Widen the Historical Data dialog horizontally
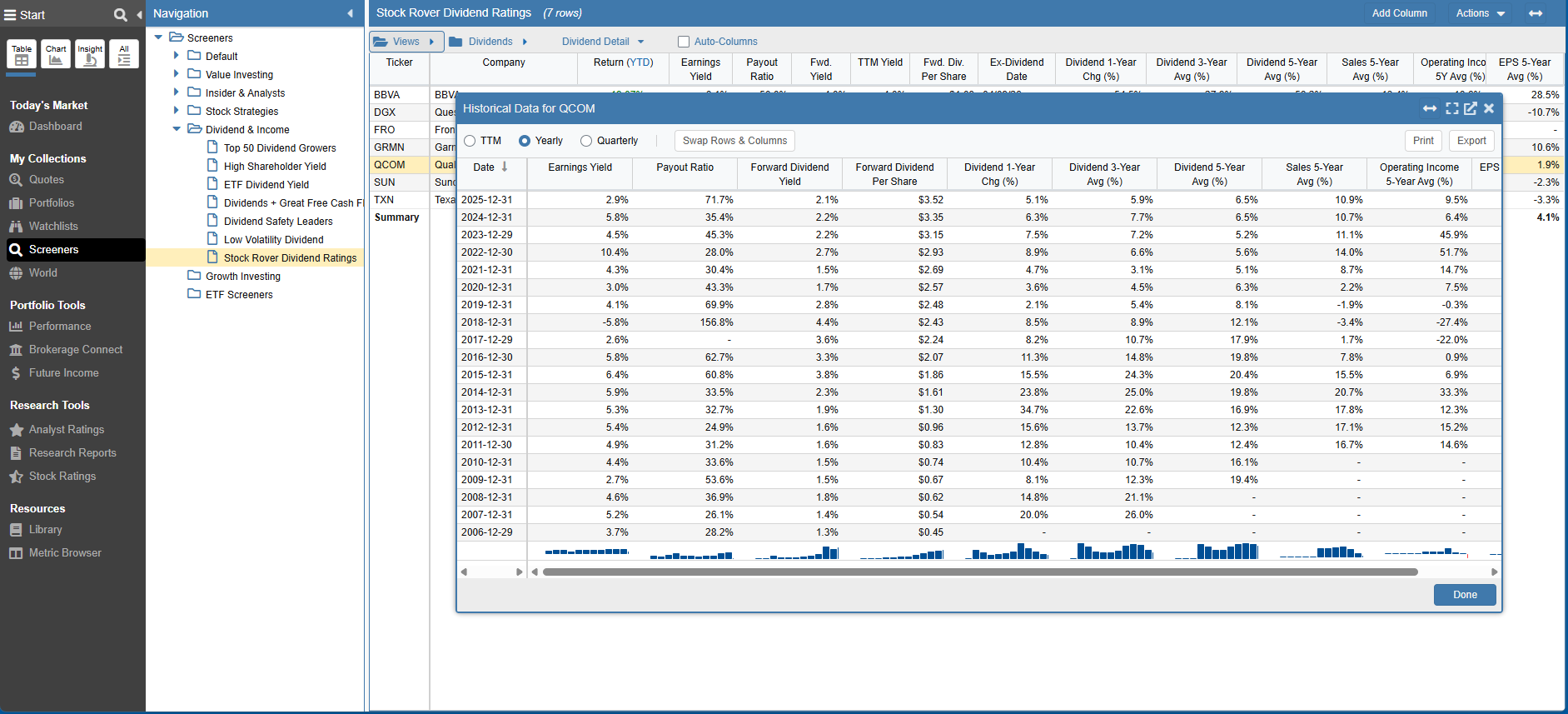The height and width of the screenshot is (714, 1568). pyautogui.click(x=1430, y=108)
